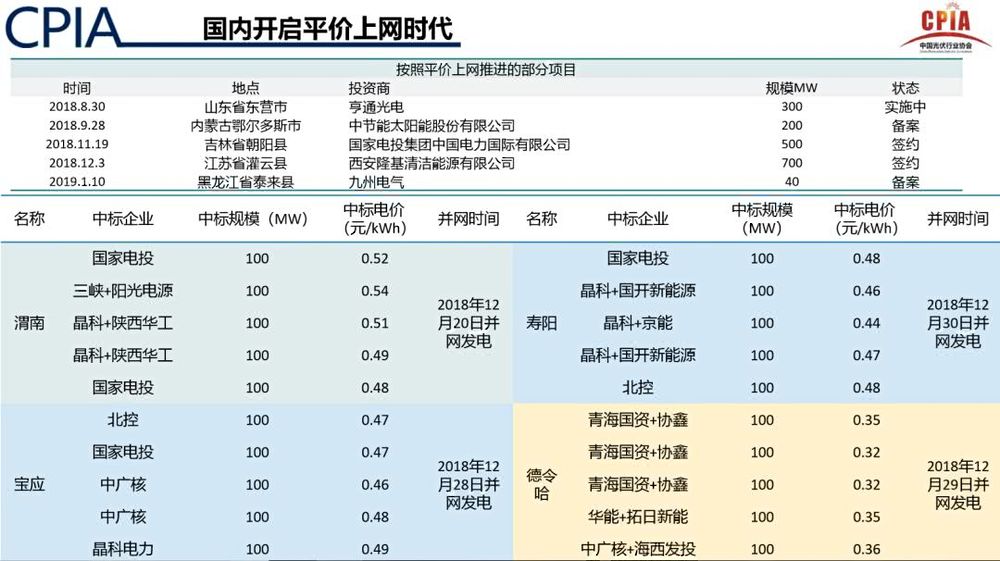Click the grid date 2018年12月30日并网发电

[957, 323]
